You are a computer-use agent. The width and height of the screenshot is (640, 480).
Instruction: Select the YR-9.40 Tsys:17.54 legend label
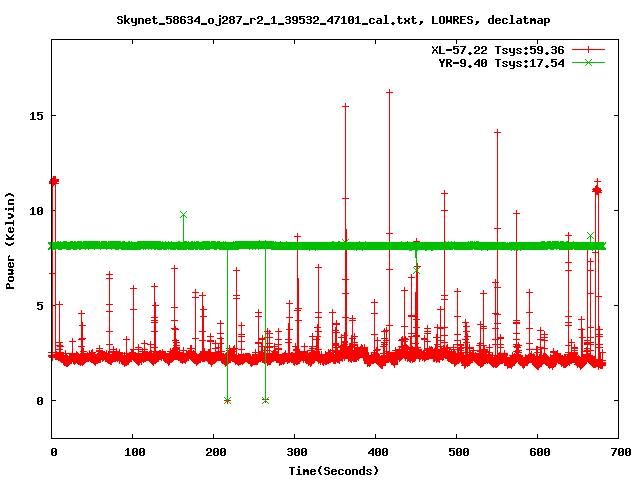coord(501,63)
